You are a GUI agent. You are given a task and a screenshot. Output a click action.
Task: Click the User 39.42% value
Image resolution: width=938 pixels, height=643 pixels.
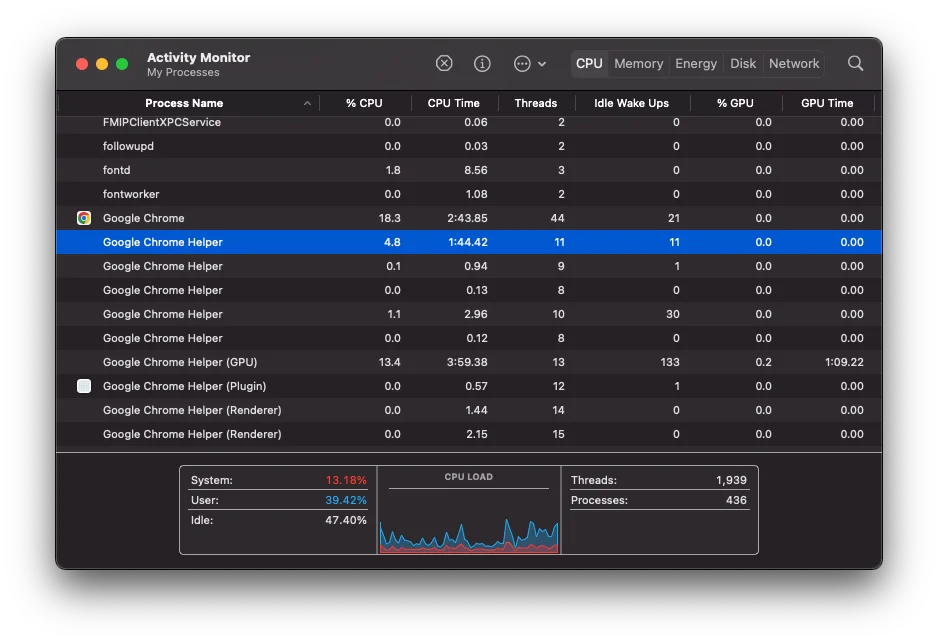[346, 500]
